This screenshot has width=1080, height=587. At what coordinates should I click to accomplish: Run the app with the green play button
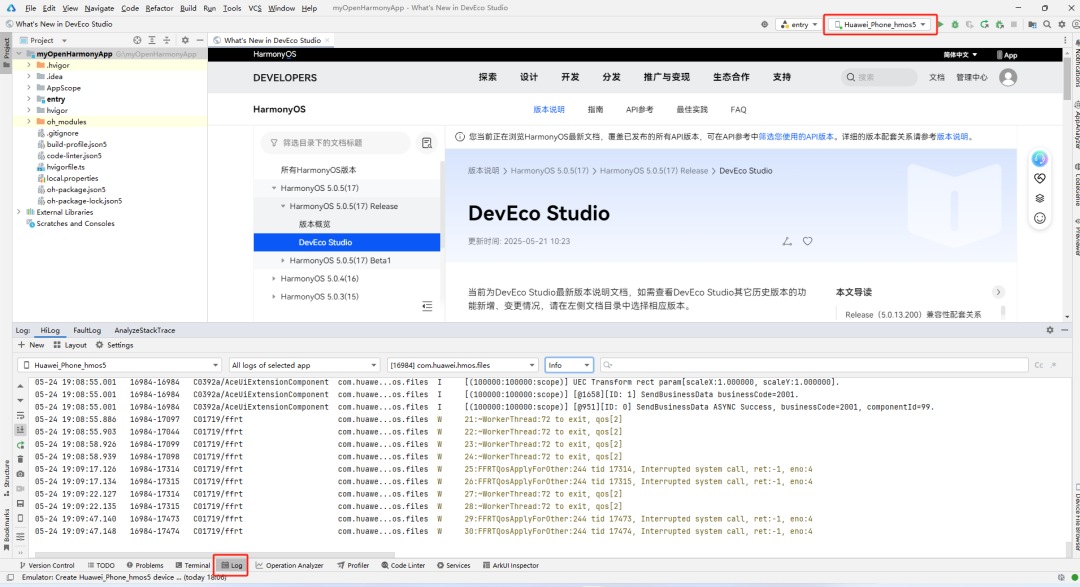(940, 25)
